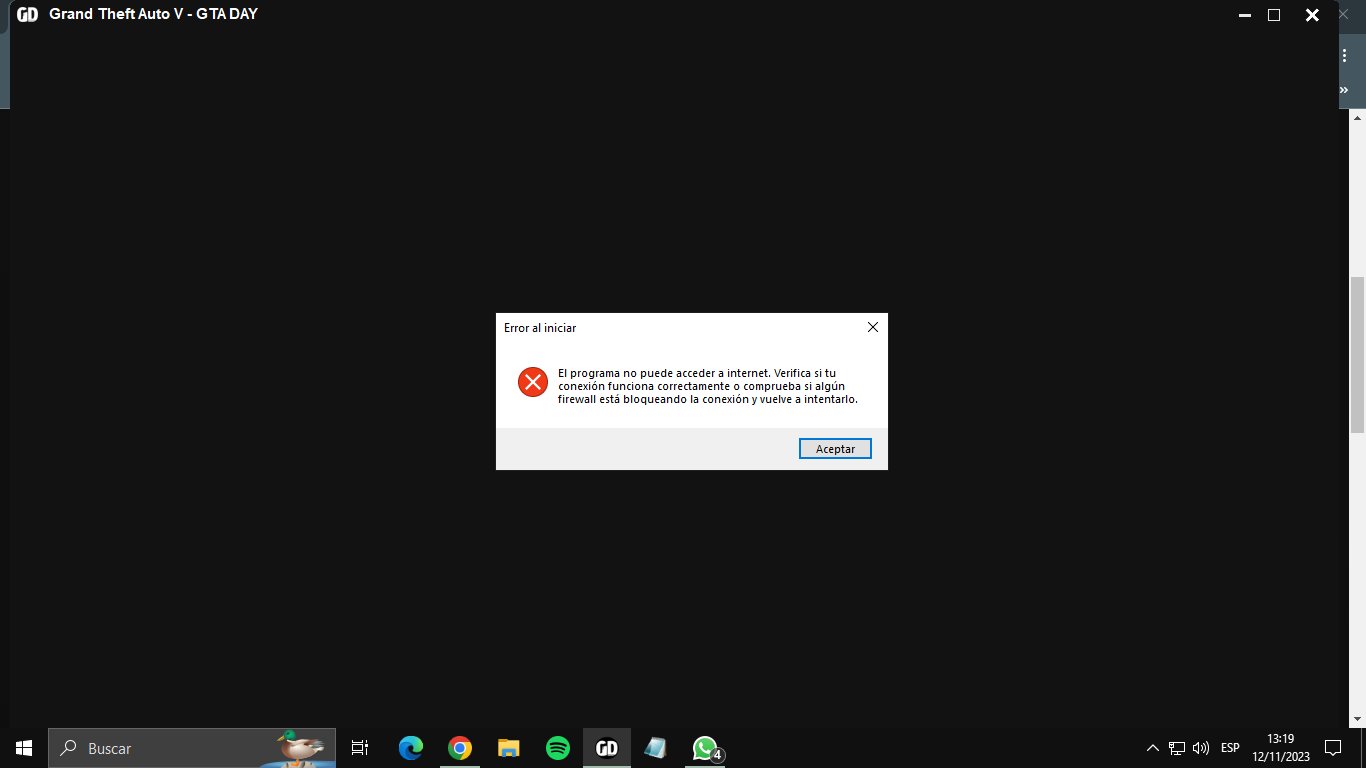
Task: Switch the ESP input language
Action: click(1230, 748)
